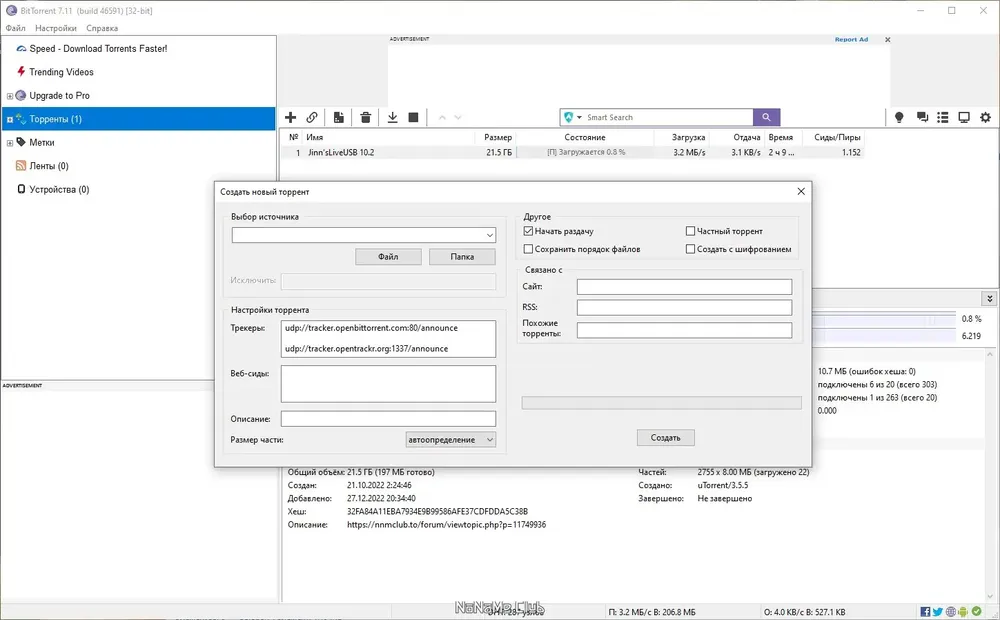The height and width of the screenshot is (620, 1000).
Task: Click the Трекеры text area
Action: coord(388,339)
